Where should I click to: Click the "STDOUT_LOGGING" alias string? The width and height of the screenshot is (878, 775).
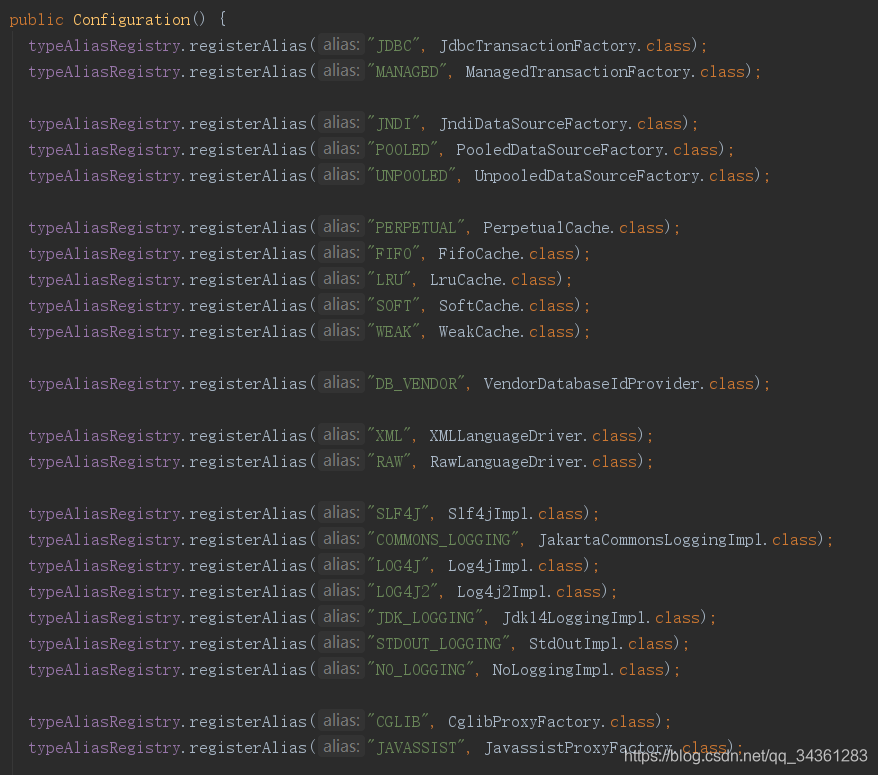point(438,643)
